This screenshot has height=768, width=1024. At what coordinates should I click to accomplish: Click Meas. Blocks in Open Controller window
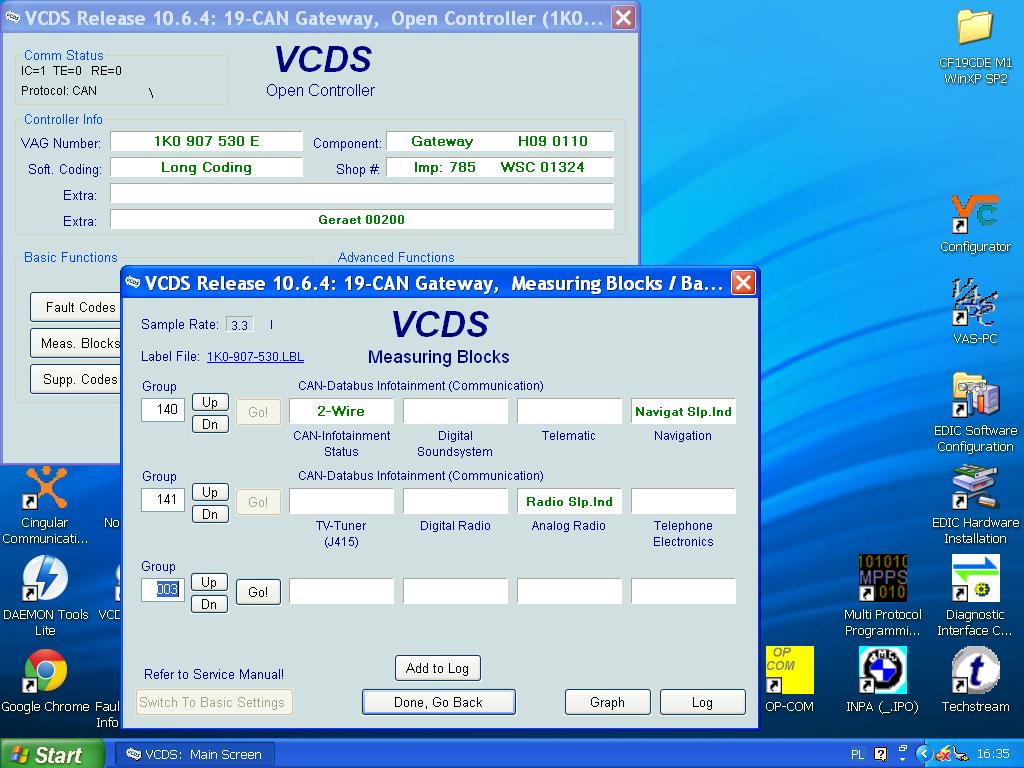point(76,343)
